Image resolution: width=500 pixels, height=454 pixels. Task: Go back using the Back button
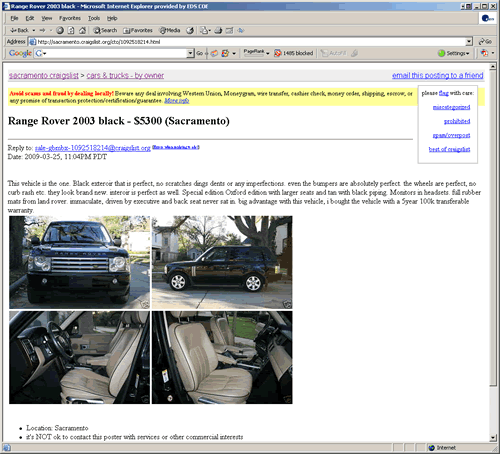(x=19, y=30)
